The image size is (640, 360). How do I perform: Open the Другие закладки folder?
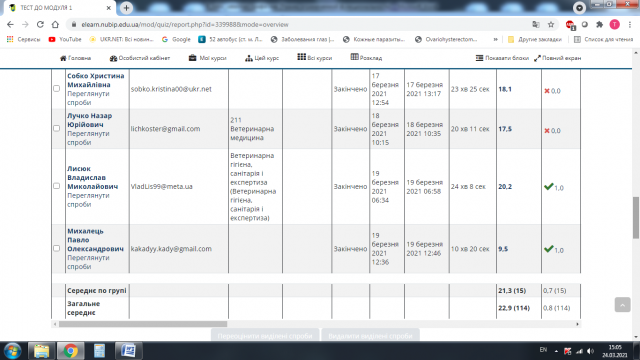click(x=535, y=39)
